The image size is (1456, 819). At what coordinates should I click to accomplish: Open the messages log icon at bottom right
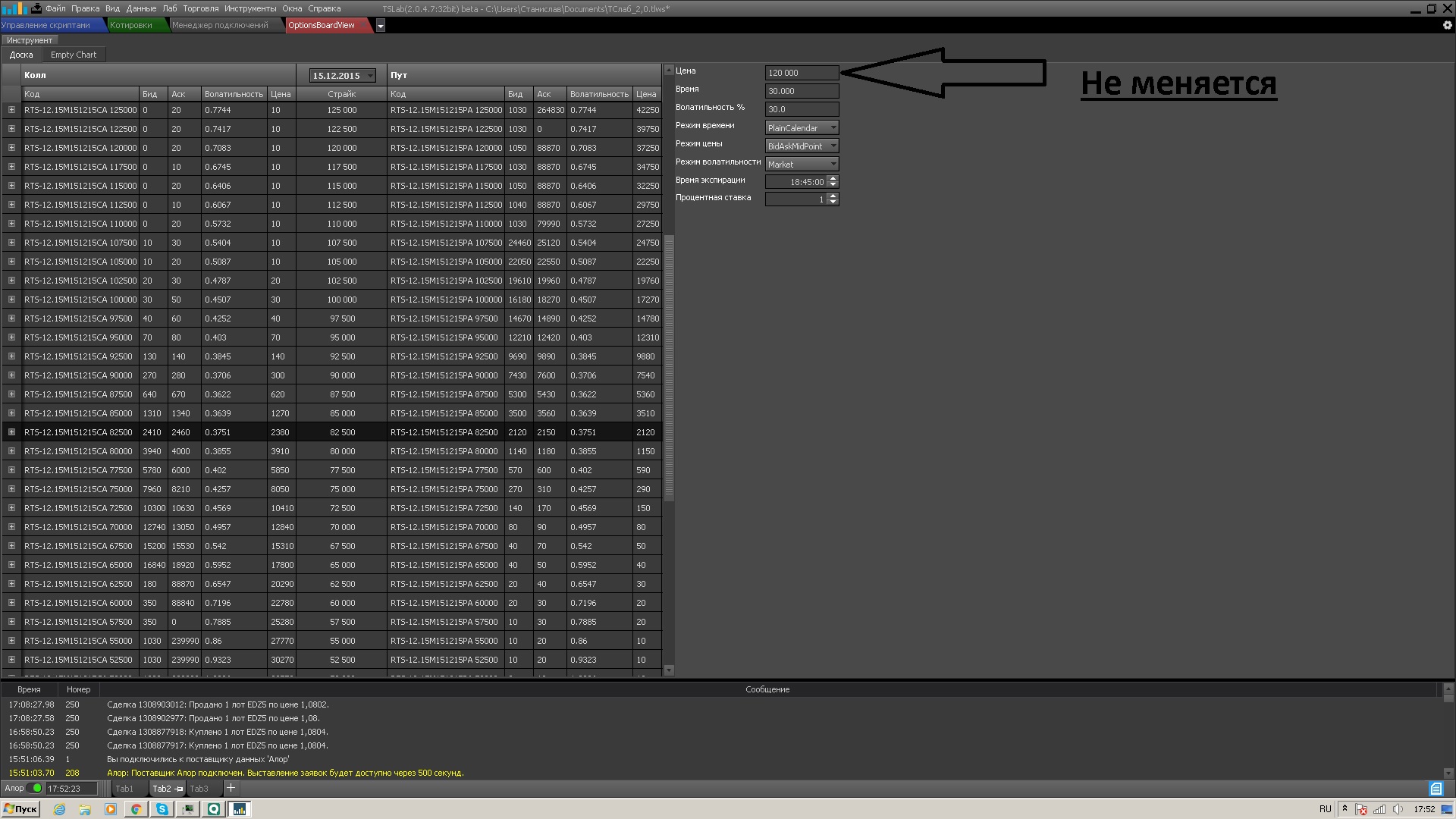(1436, 789)
